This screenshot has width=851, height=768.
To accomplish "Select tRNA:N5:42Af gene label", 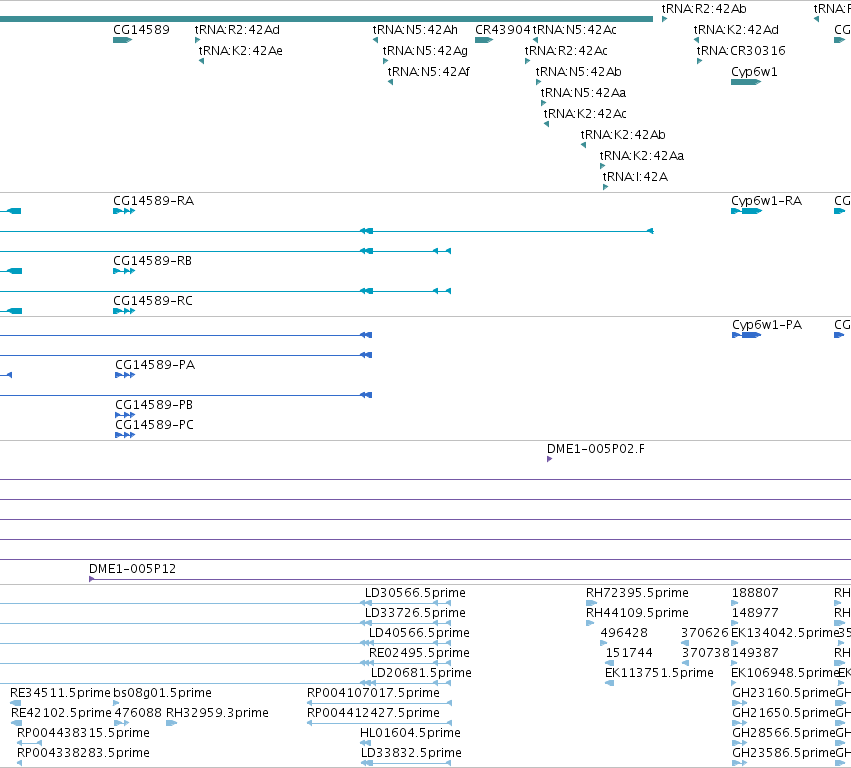I will click(428, 72).
